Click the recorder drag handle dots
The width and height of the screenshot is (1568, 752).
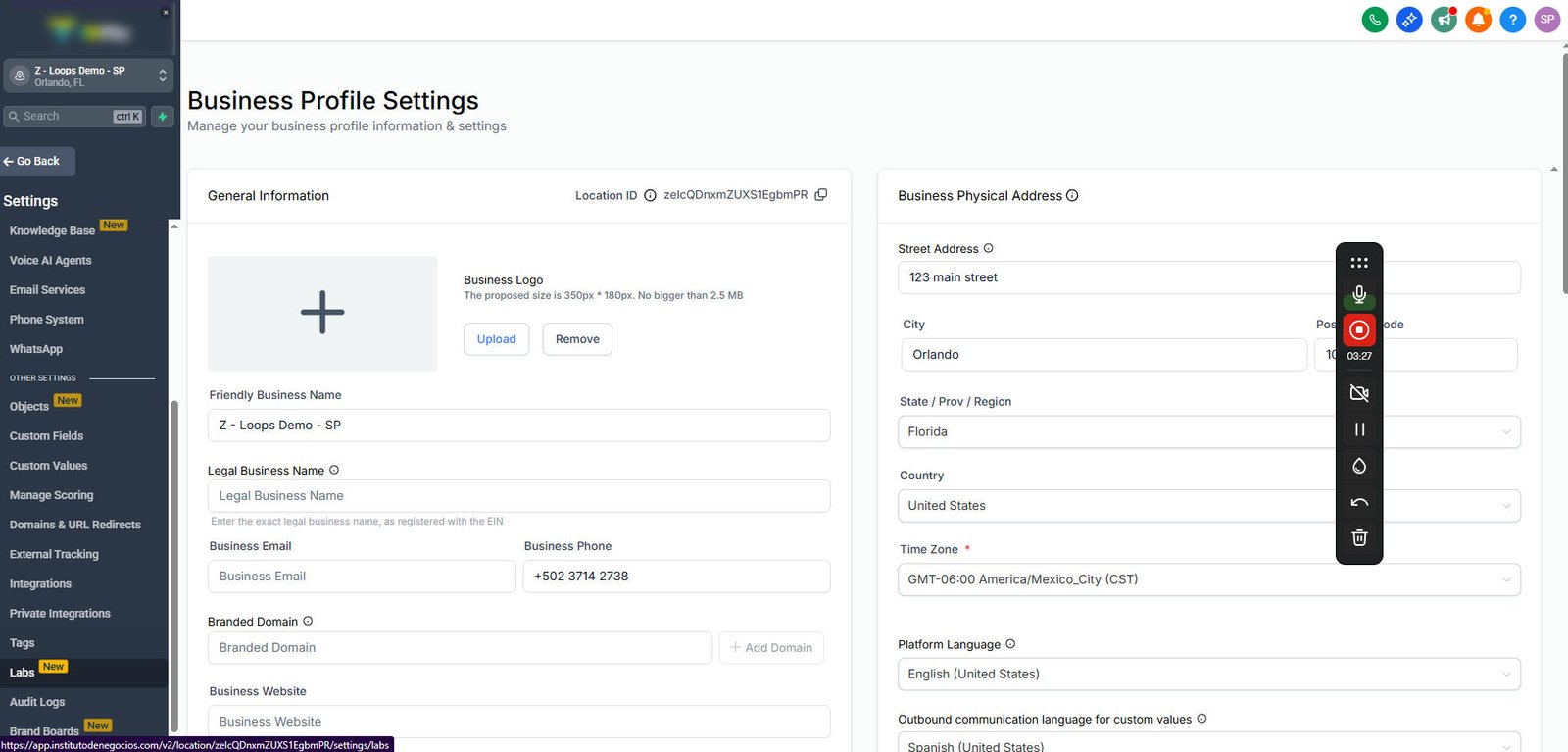(1359, 263)
